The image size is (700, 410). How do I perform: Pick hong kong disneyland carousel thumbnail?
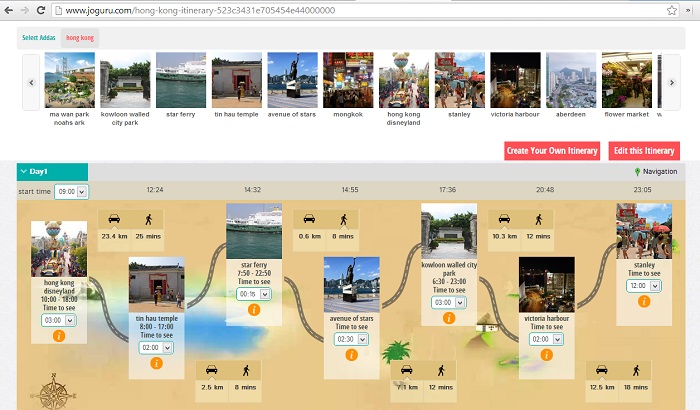click(x=404, y=80)
